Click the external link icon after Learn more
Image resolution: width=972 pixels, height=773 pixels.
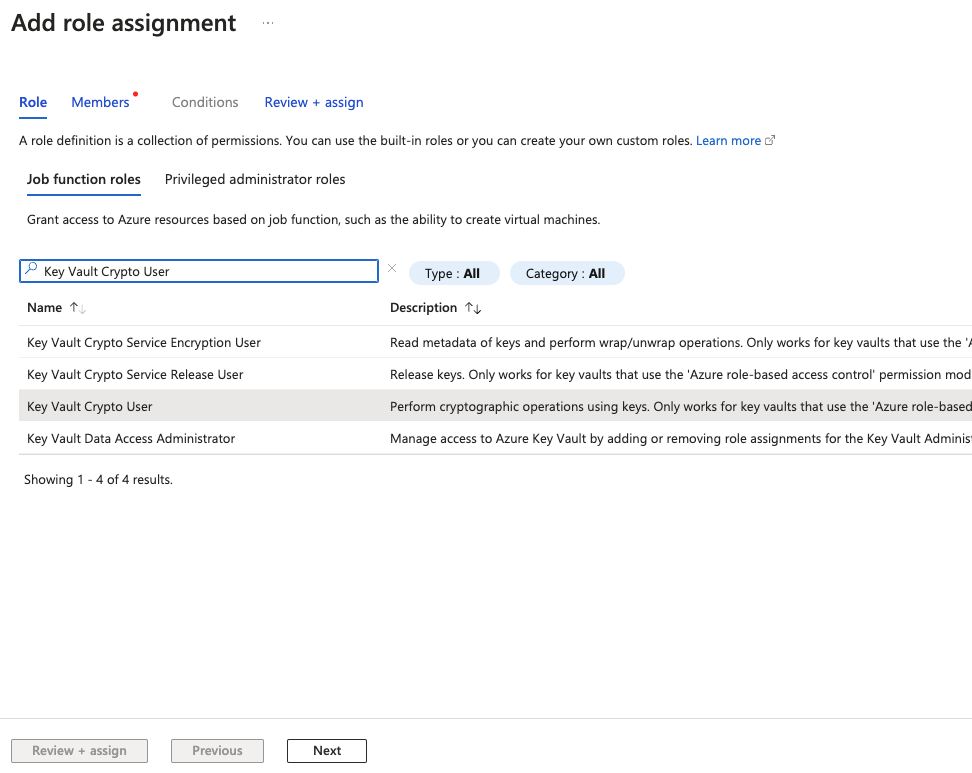770,141
